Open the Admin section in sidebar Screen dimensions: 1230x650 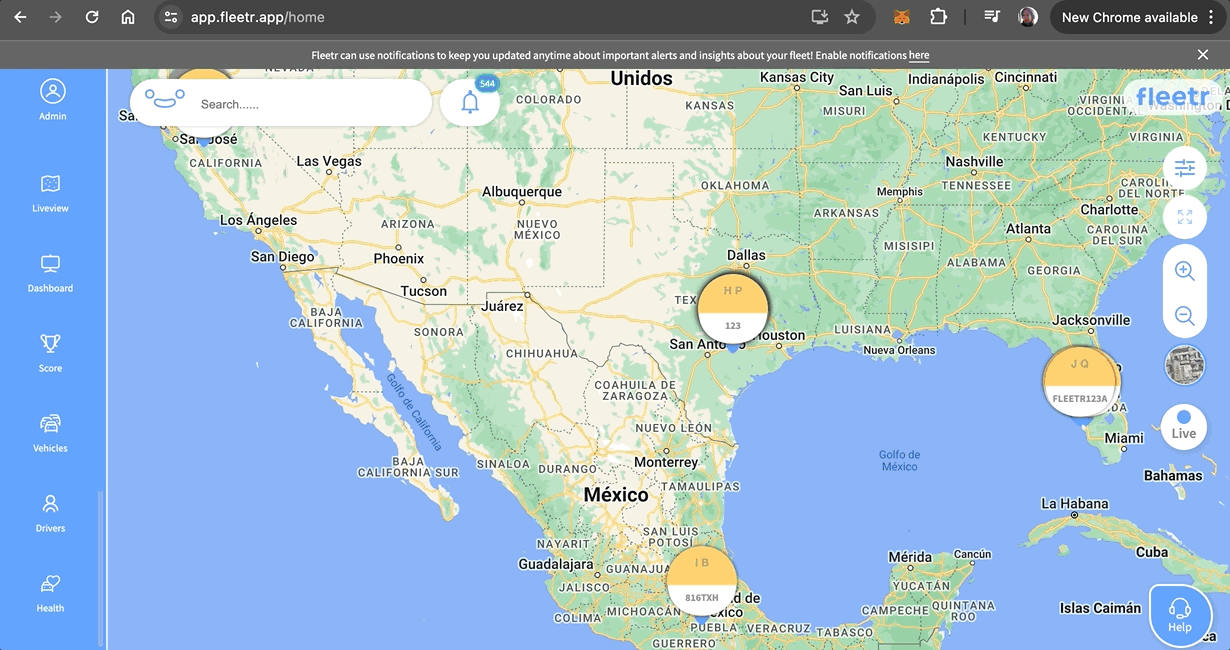click(52, 99)
